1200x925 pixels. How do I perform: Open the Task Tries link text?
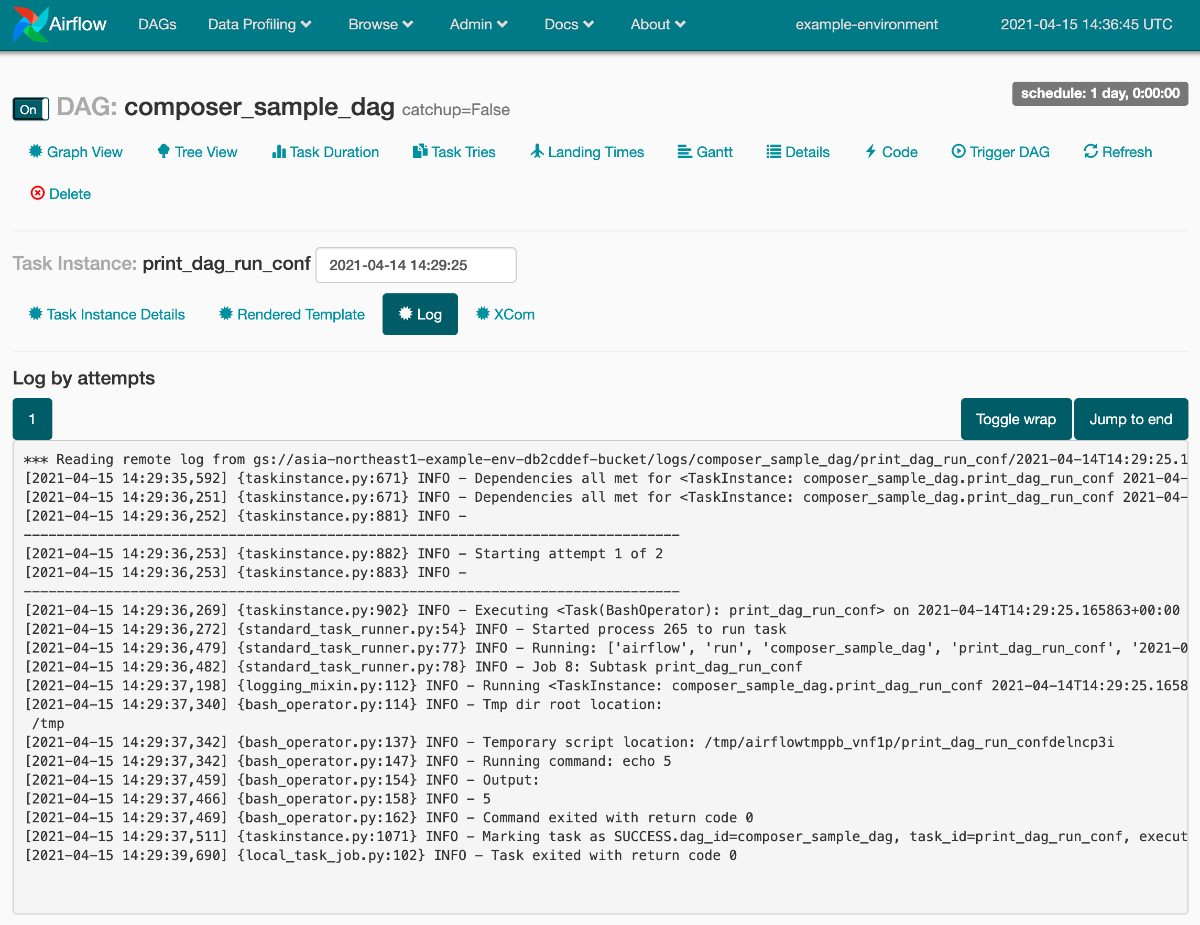coord(464,152)
